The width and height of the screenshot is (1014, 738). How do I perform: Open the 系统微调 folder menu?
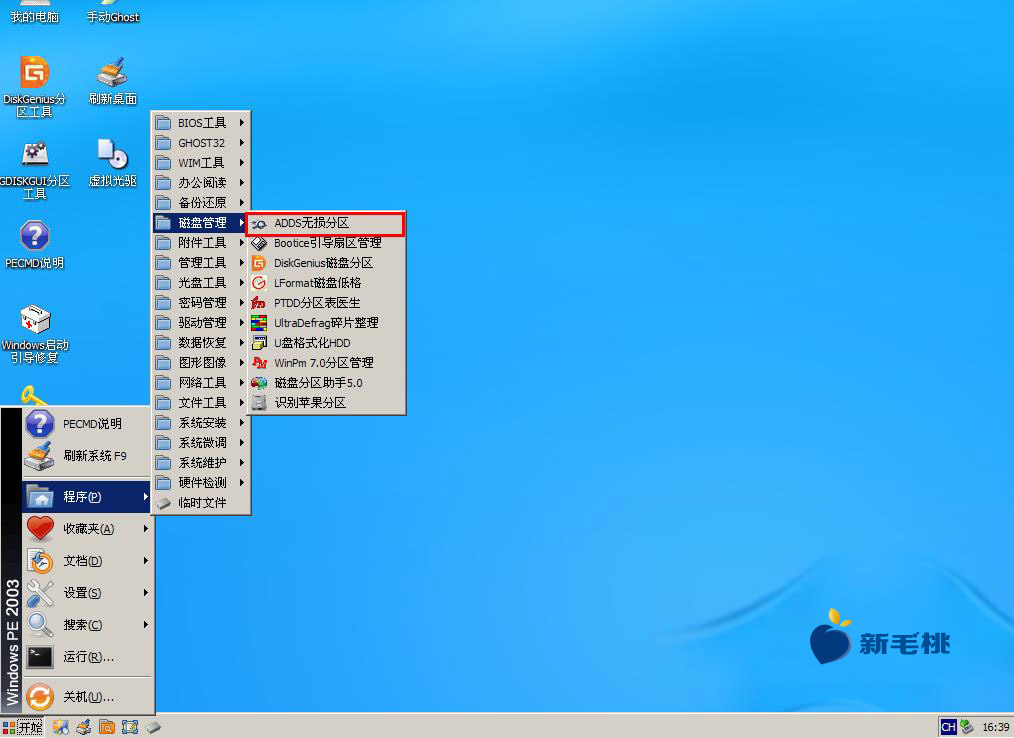pos(201,443)
